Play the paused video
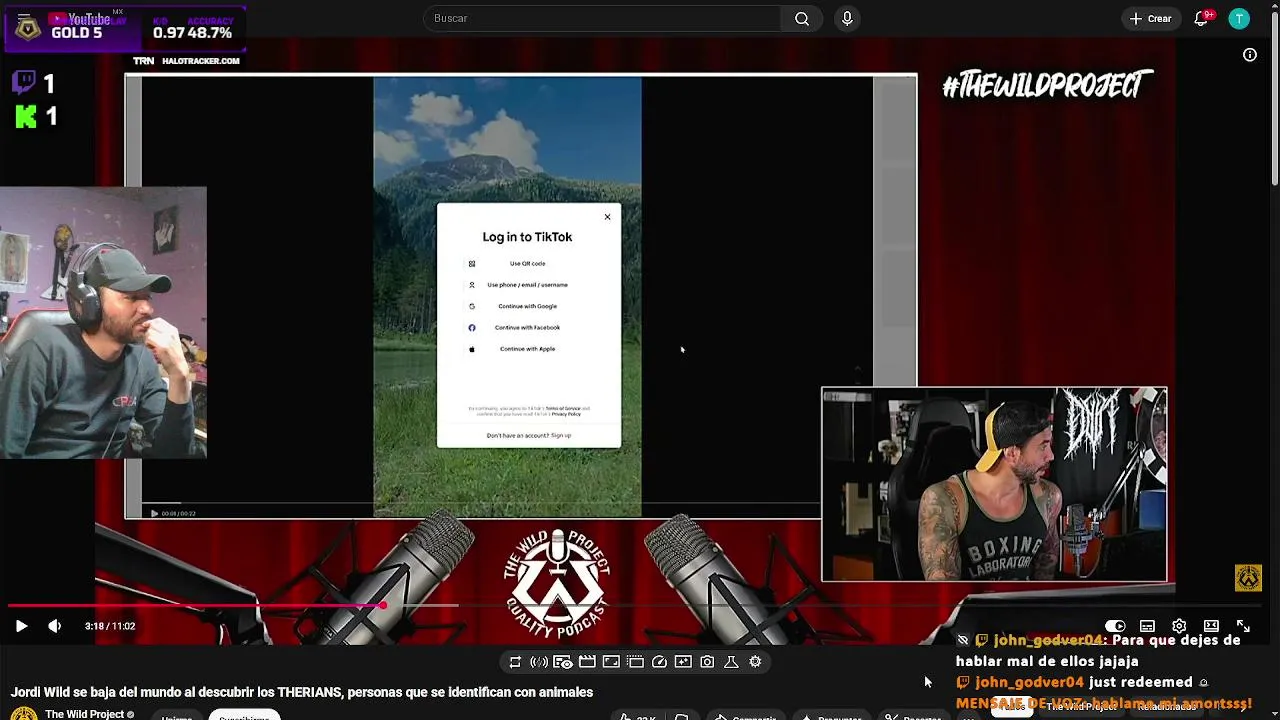The width and height of the screenshot is (1280, 720). coord(21,626)
